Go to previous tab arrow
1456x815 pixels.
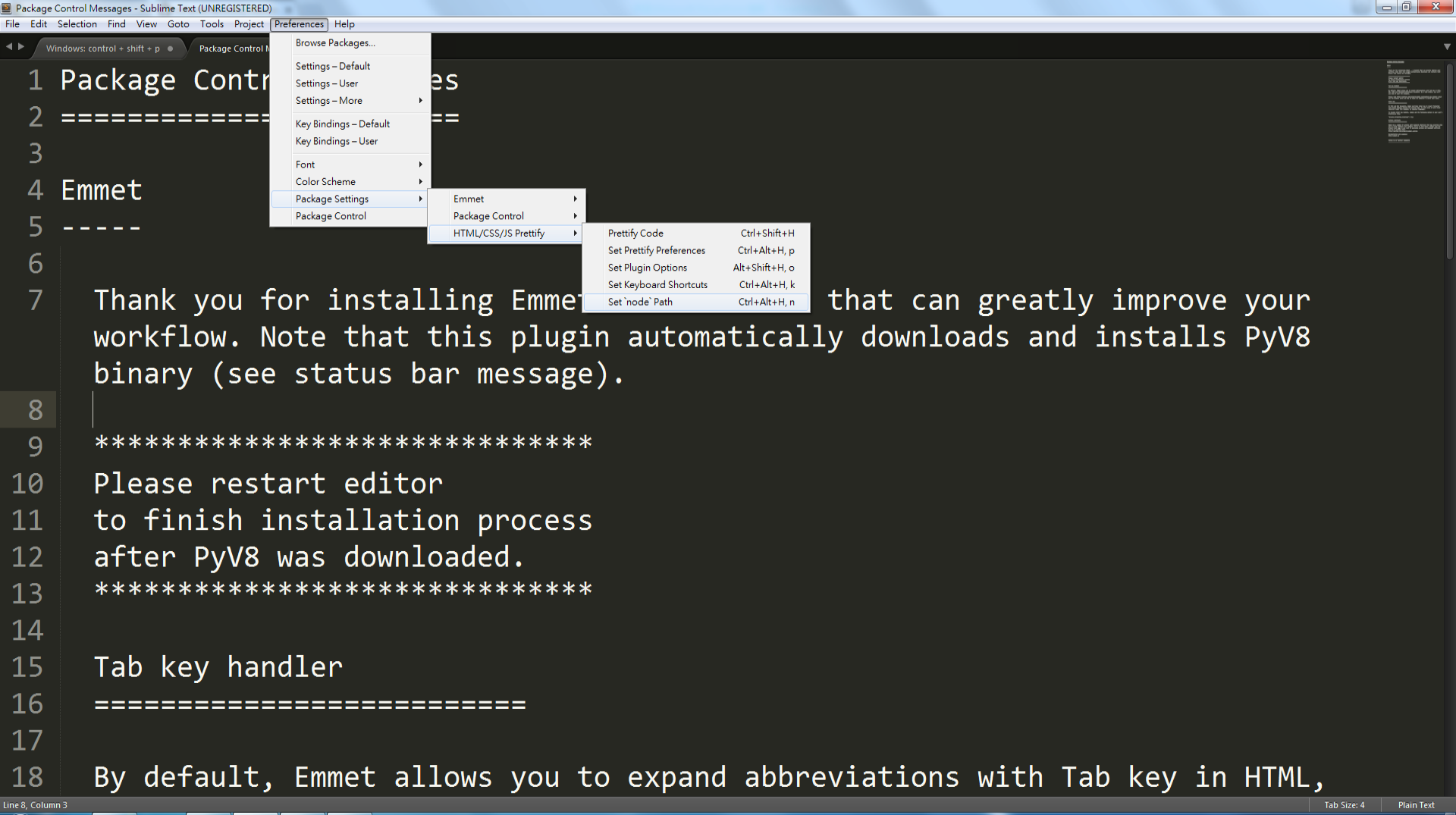point(9,47)
